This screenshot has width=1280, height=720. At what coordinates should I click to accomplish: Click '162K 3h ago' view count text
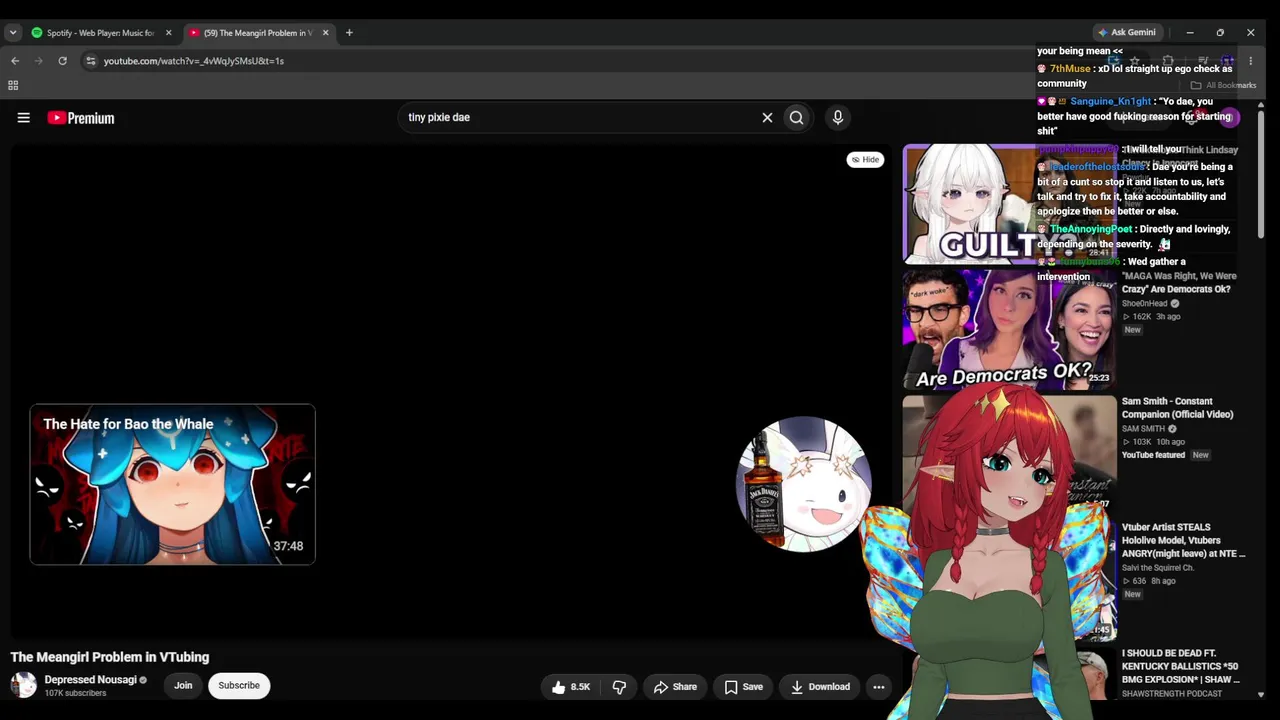(x=1151, y=317)
